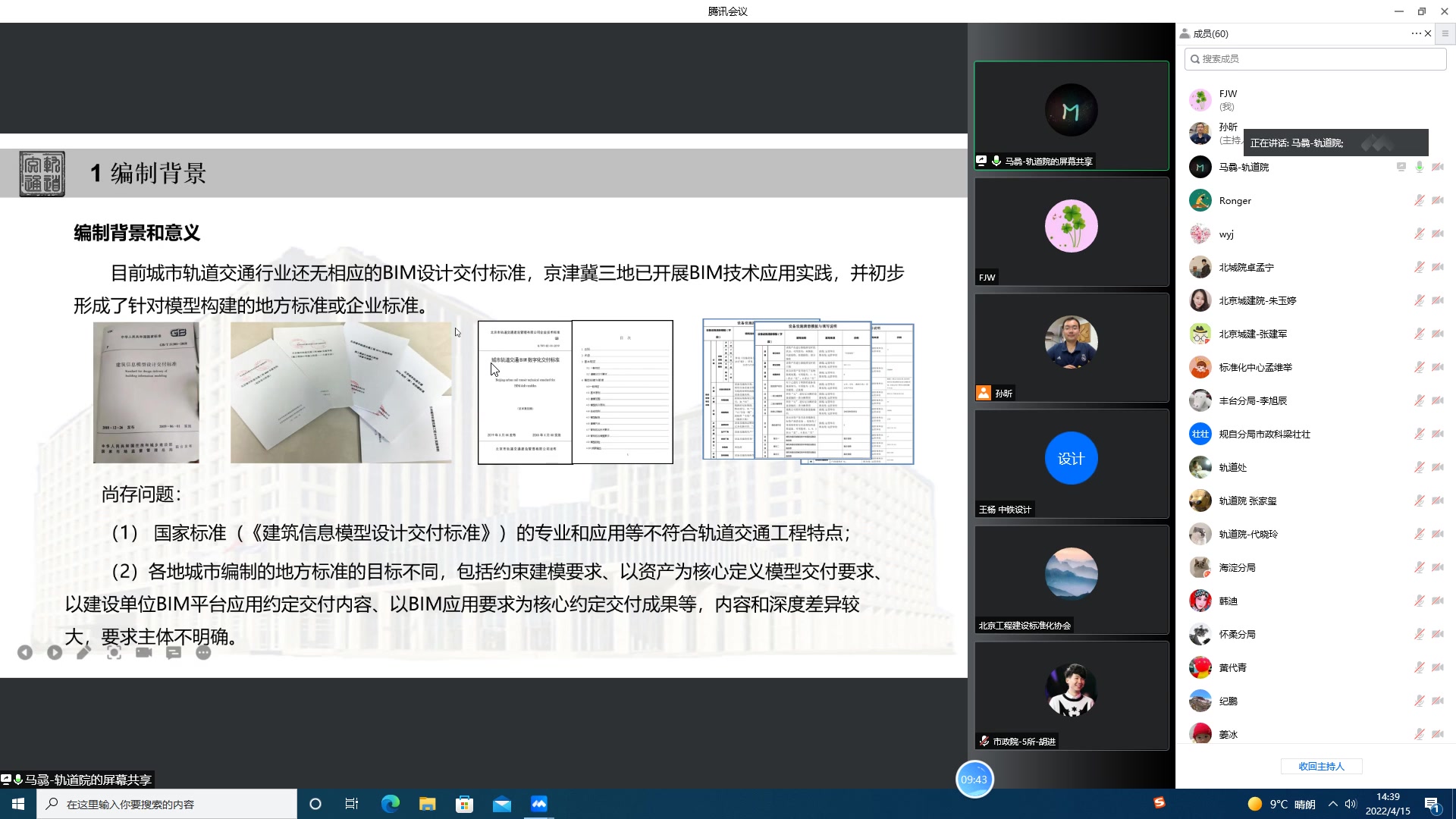This screenshot has height=819, width=1456.
Task: Select FJW video tile
Action: point(1072,231)
